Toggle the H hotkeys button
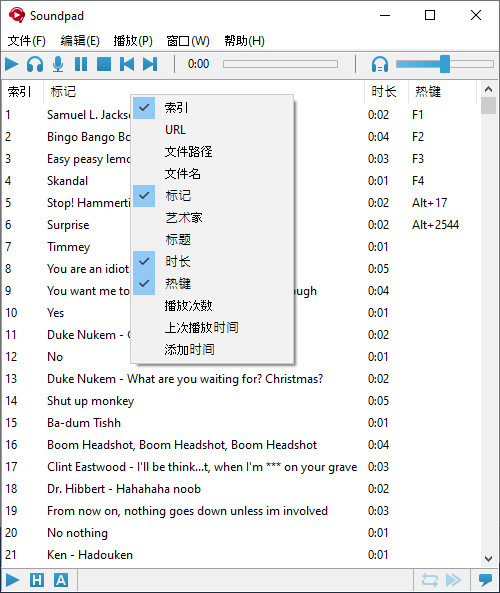The width and height of the screenshot is (500, 593). coord(37,580)
